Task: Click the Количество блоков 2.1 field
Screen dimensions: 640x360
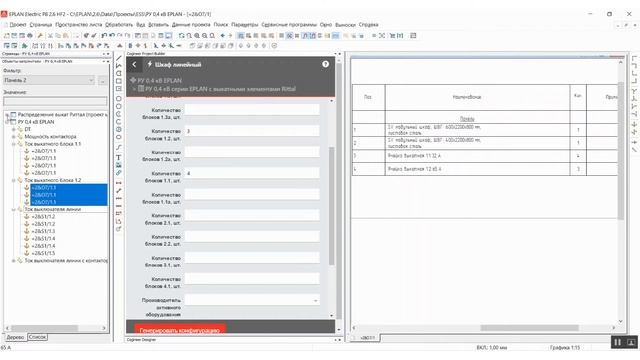Action: tap(252, 216)
